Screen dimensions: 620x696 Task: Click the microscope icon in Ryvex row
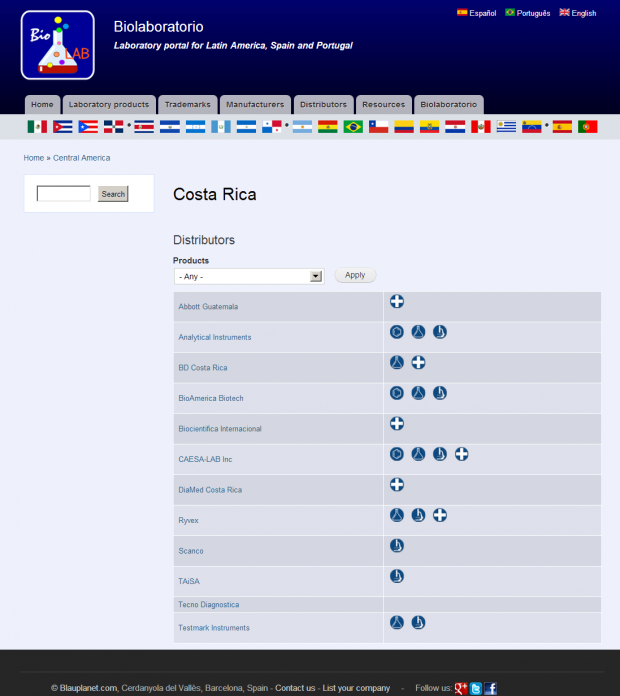(x=418, y=515)
